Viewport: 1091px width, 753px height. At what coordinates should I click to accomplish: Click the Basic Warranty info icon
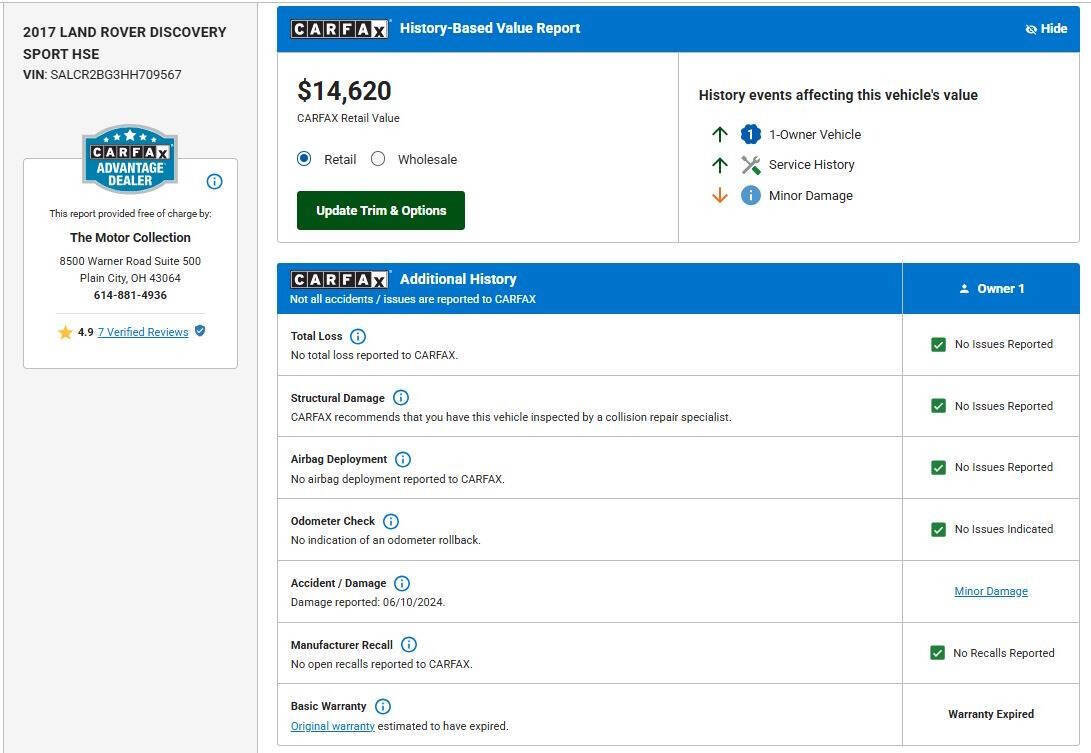tap(383, 706)
